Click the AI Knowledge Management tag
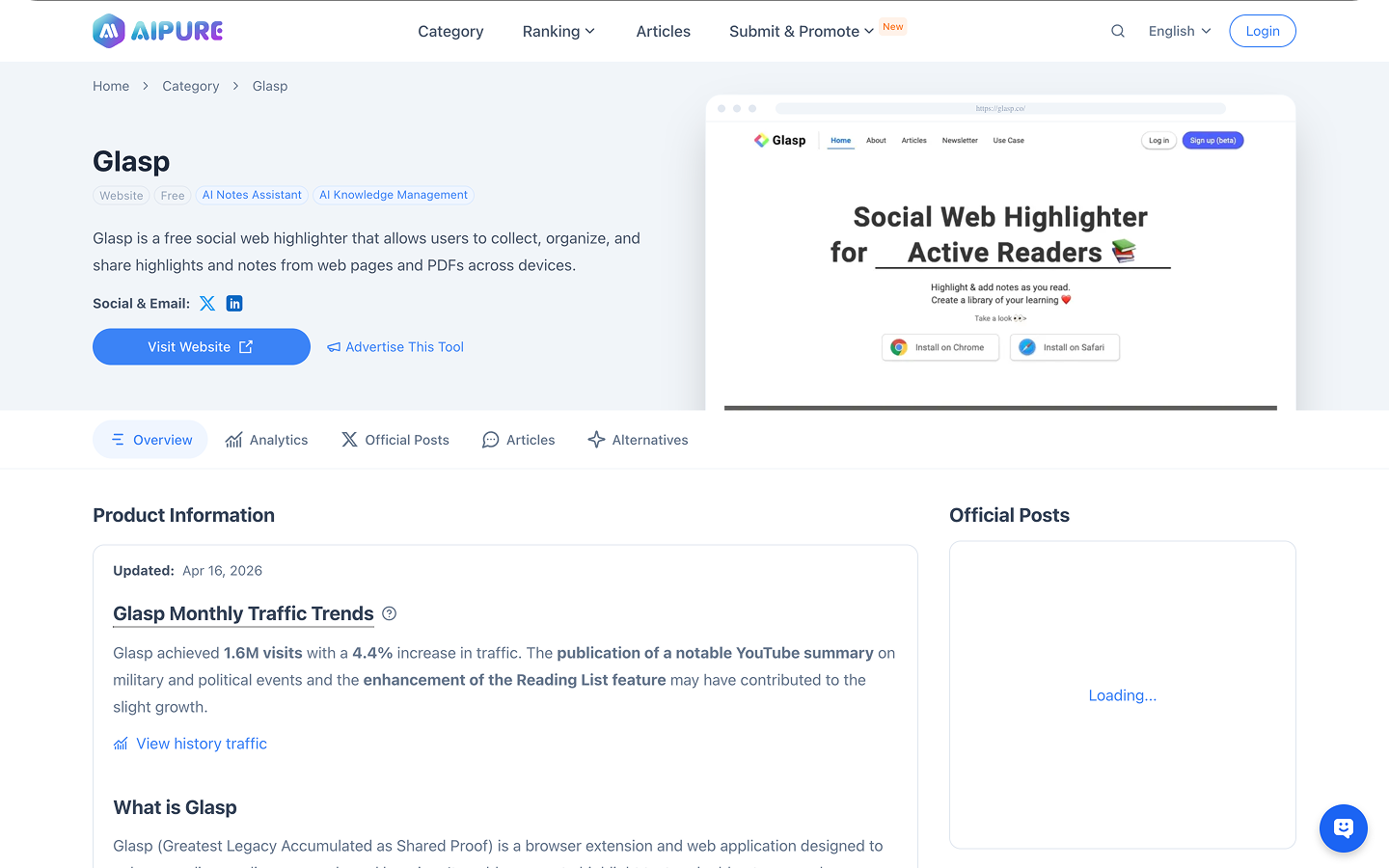Screen dimensions: 1389x868 [394, 195]
